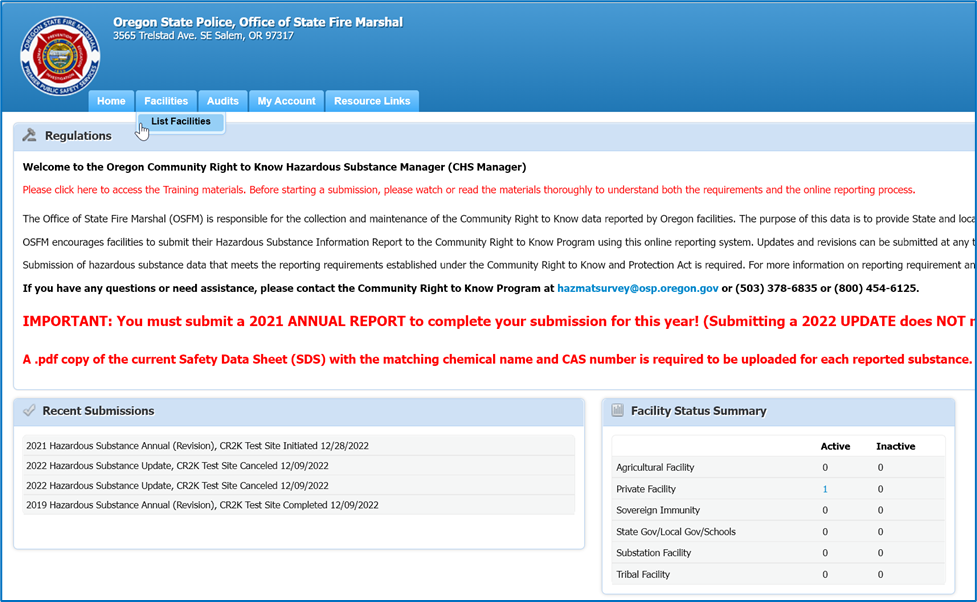Screen dimensions: 977x602
Task: Click the IMPORTANT 2021 Annual Report notice
Action: [x=498, y=322]
